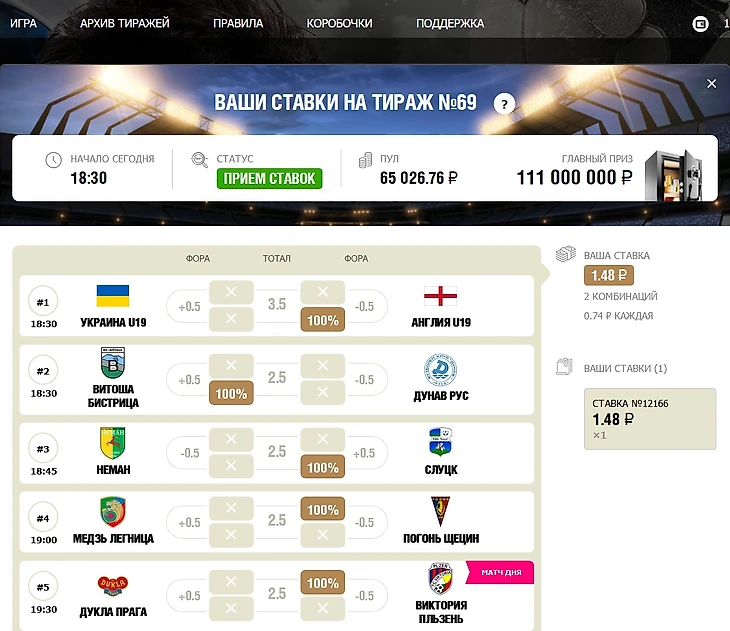Click the Pogon Szczecin team crest
This screenshot has width=730, height=631.
click(440, 512)
